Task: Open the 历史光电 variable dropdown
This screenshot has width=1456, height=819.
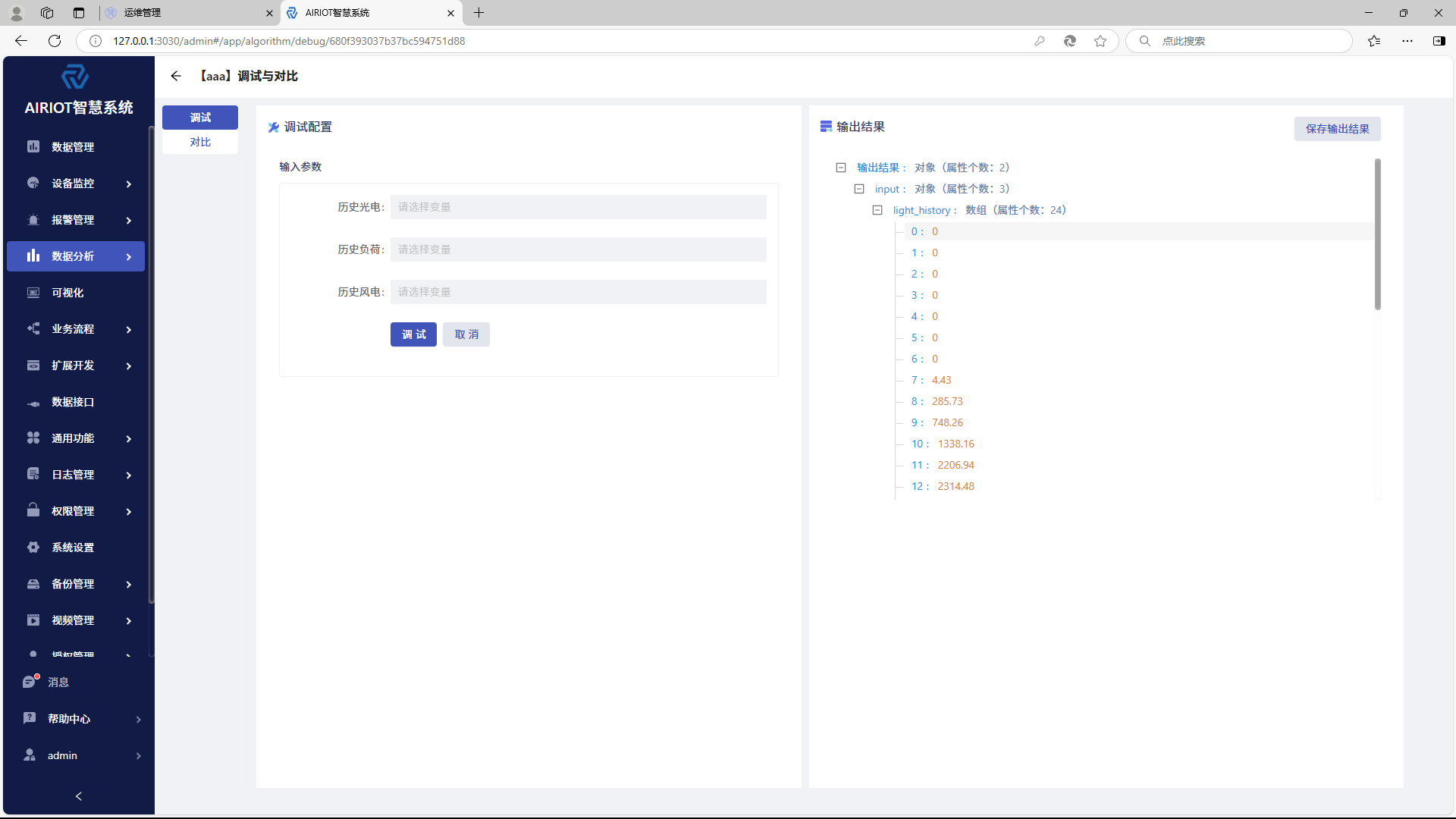Action: [578, 207]
